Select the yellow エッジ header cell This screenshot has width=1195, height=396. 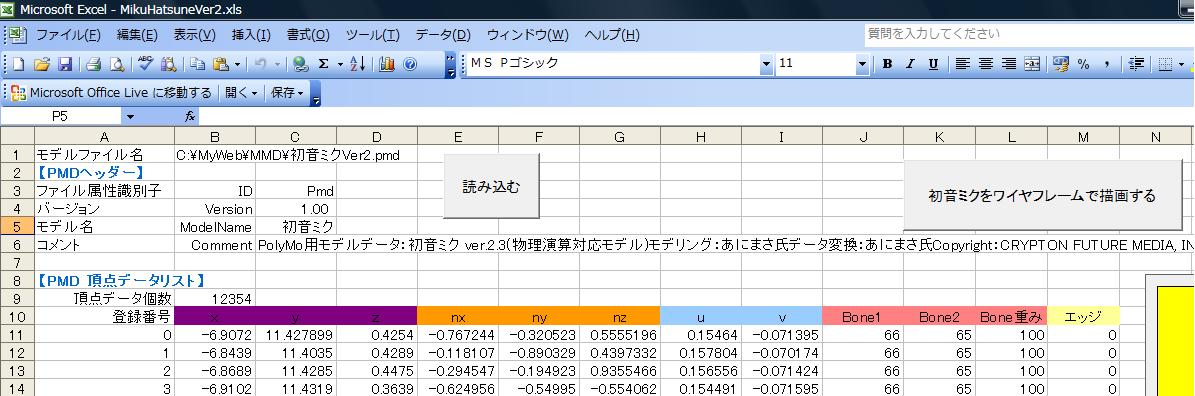(1083, 318)
